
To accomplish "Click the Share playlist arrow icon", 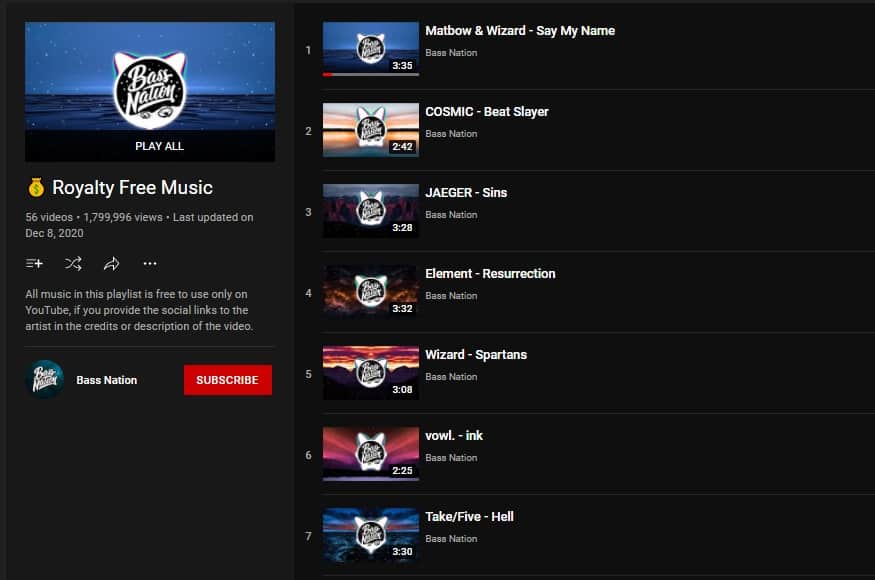I will tap(112, 263).
